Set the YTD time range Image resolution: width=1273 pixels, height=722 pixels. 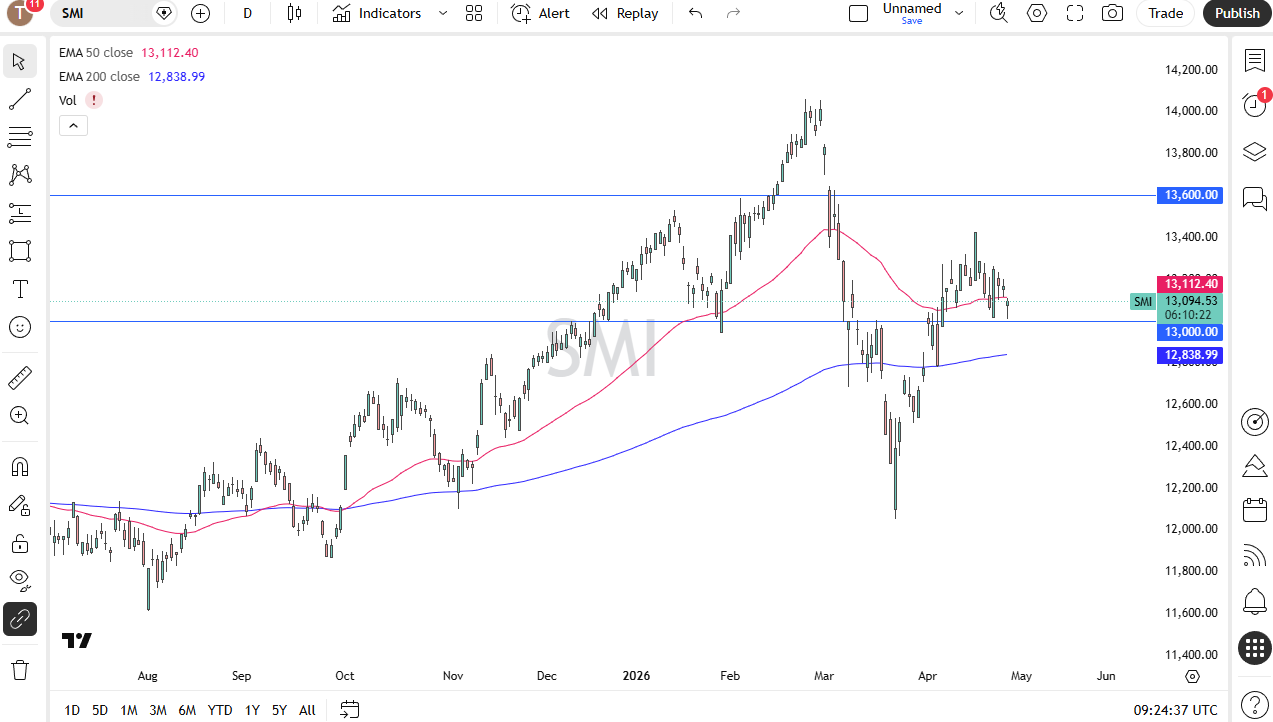click(220, 710)
